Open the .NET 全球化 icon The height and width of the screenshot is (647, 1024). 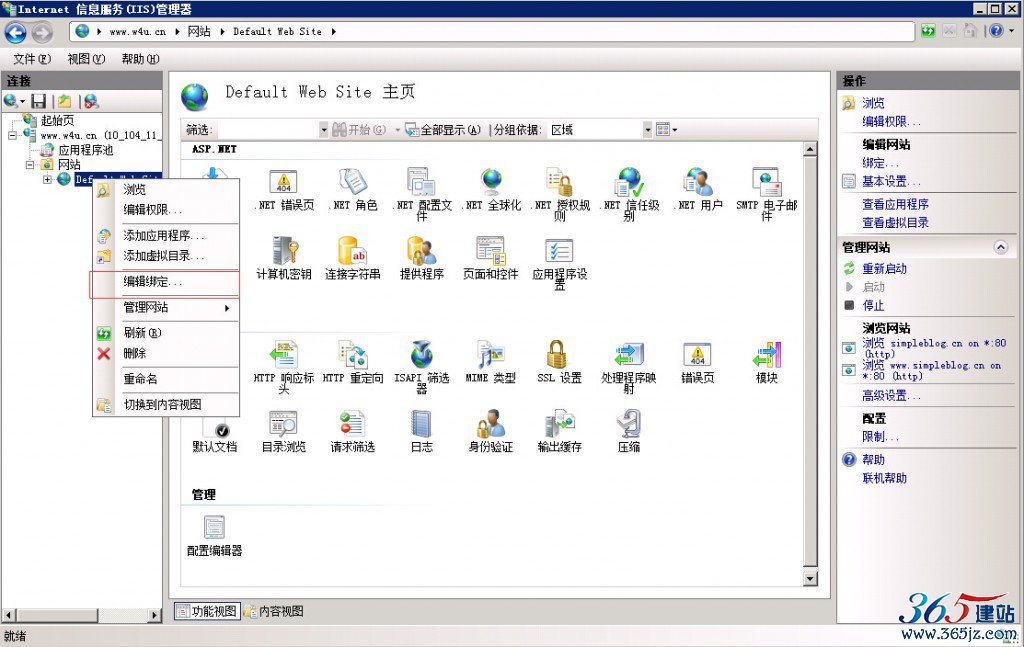click(x=491, y=182)
